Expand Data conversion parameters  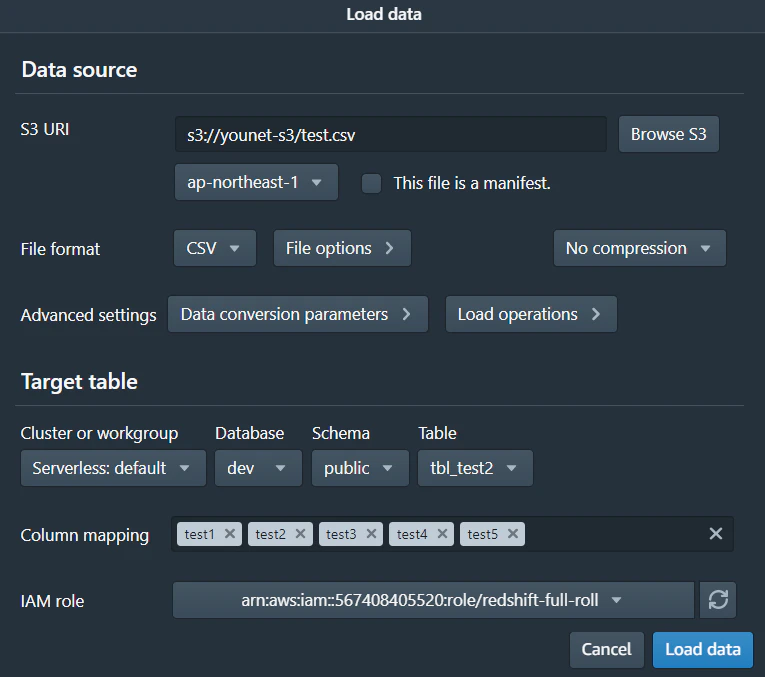298,314
